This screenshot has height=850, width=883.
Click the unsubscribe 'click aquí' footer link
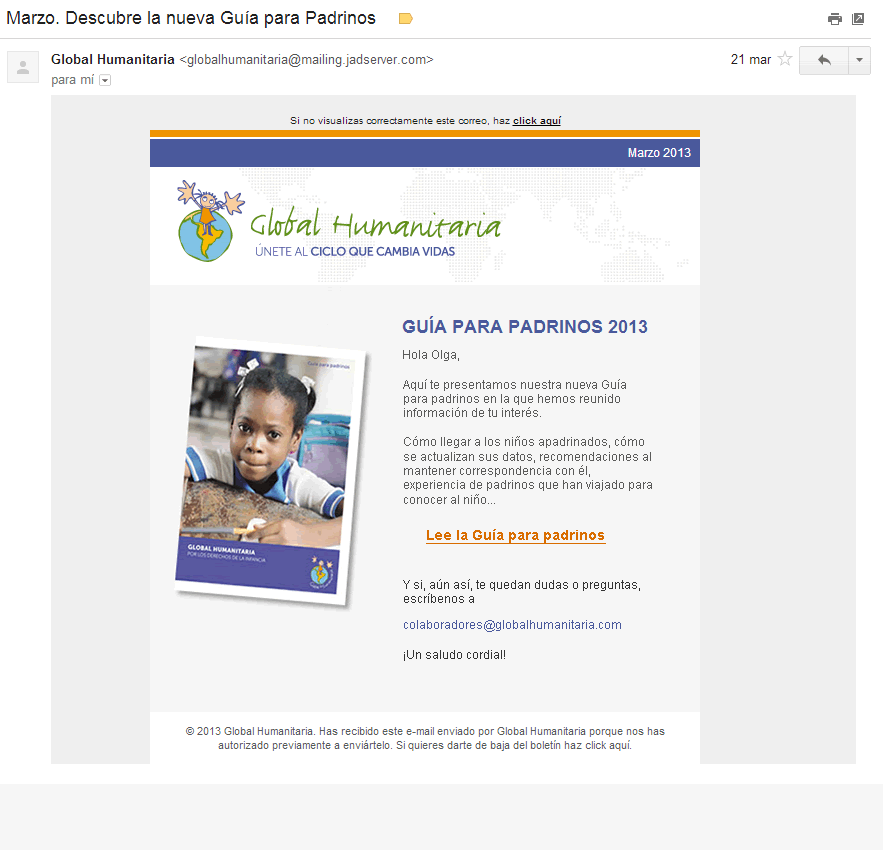click(608, 745)
